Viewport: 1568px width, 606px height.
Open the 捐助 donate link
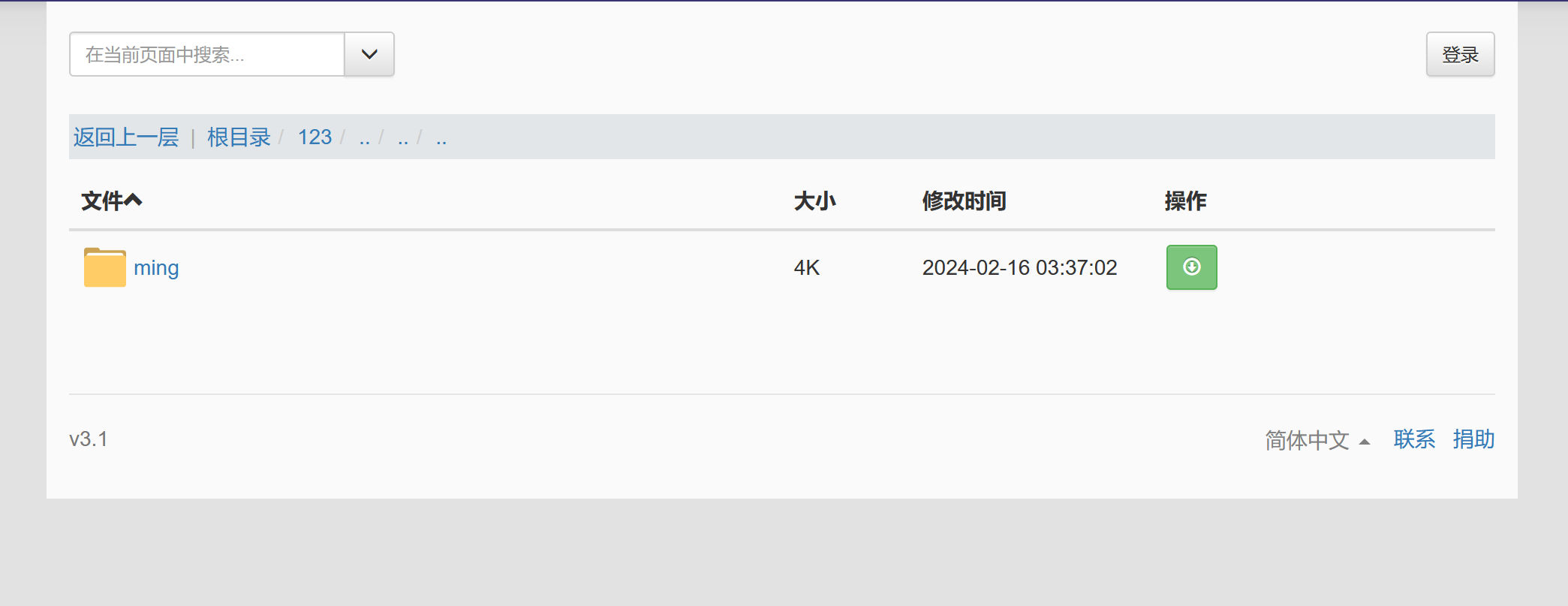pos(1473,439)
